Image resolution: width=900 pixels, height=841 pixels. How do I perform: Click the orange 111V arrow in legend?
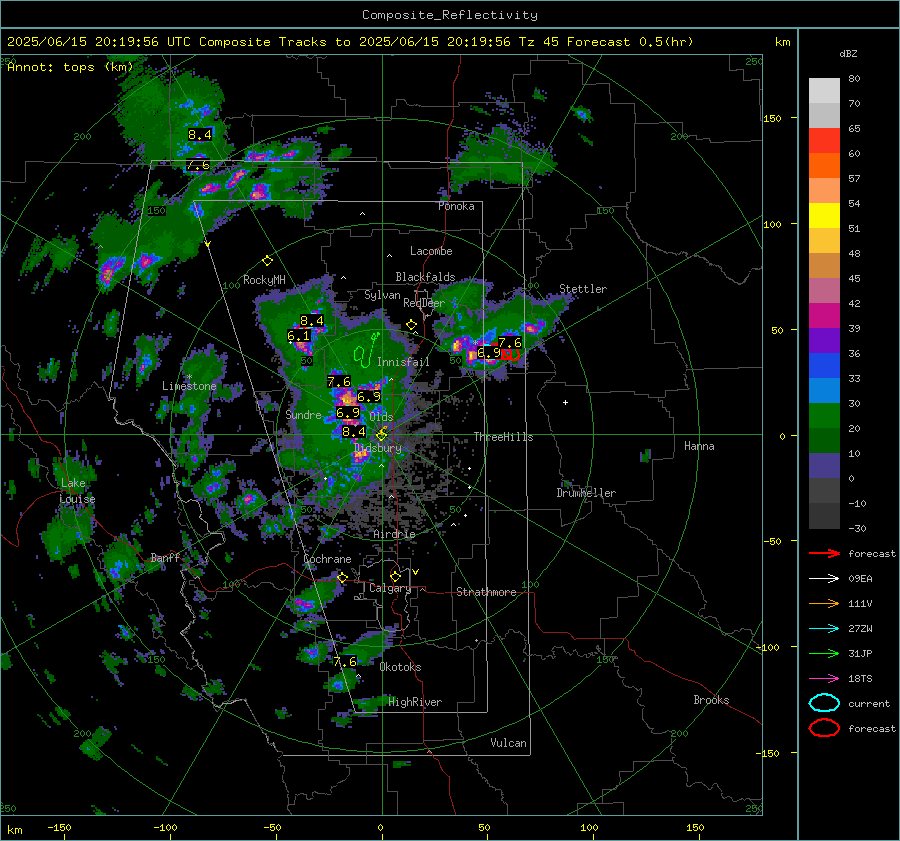[824, 603]
